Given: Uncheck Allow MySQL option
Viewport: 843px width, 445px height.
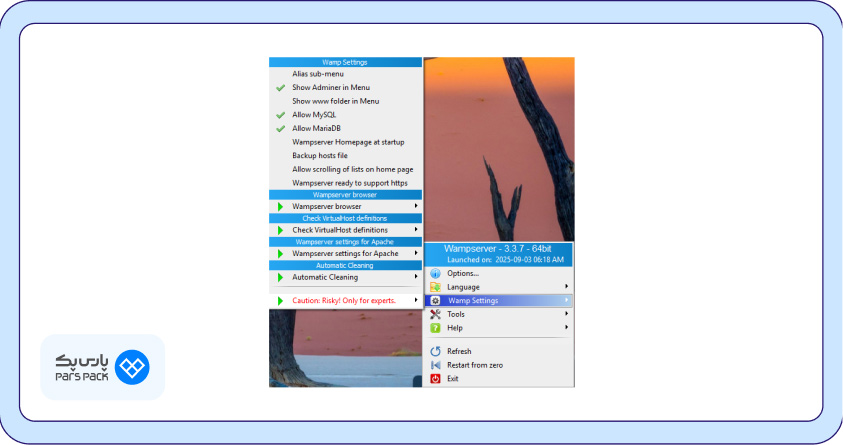Looking at the screenshot, I should point(345,114).
